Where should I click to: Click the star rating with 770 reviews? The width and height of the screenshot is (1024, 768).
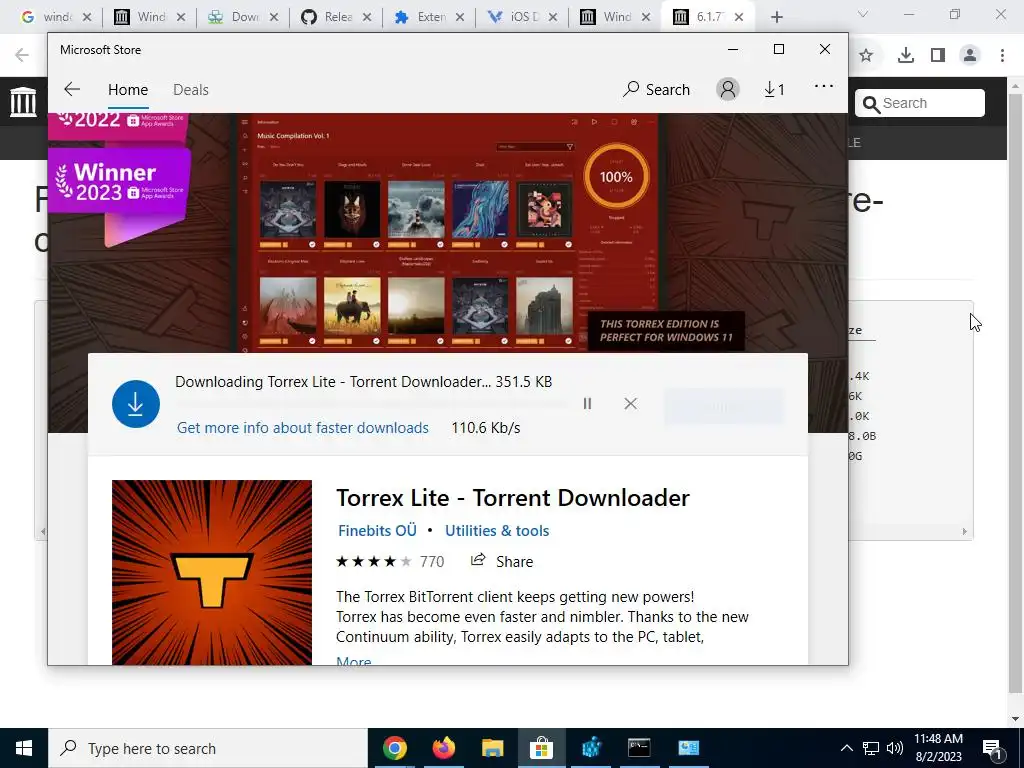[x=390, y=561]
